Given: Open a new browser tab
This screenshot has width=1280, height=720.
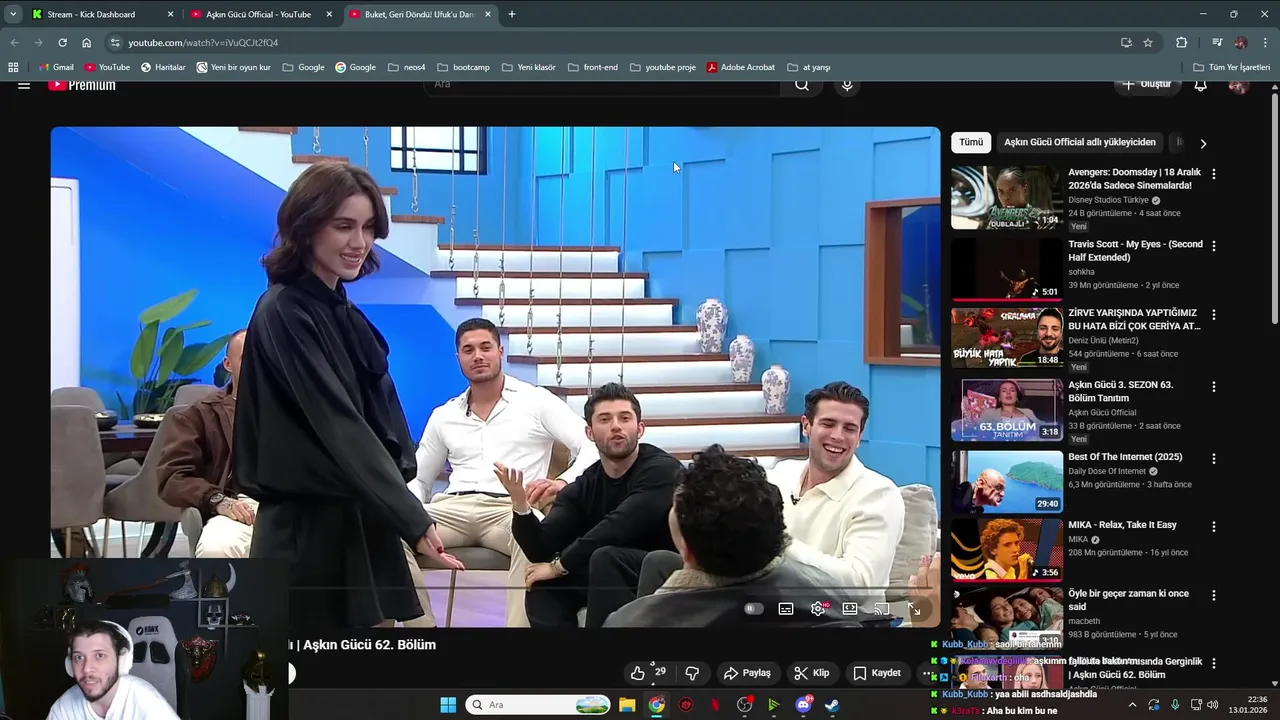Looking at the screenshot, I should (512, 14).
